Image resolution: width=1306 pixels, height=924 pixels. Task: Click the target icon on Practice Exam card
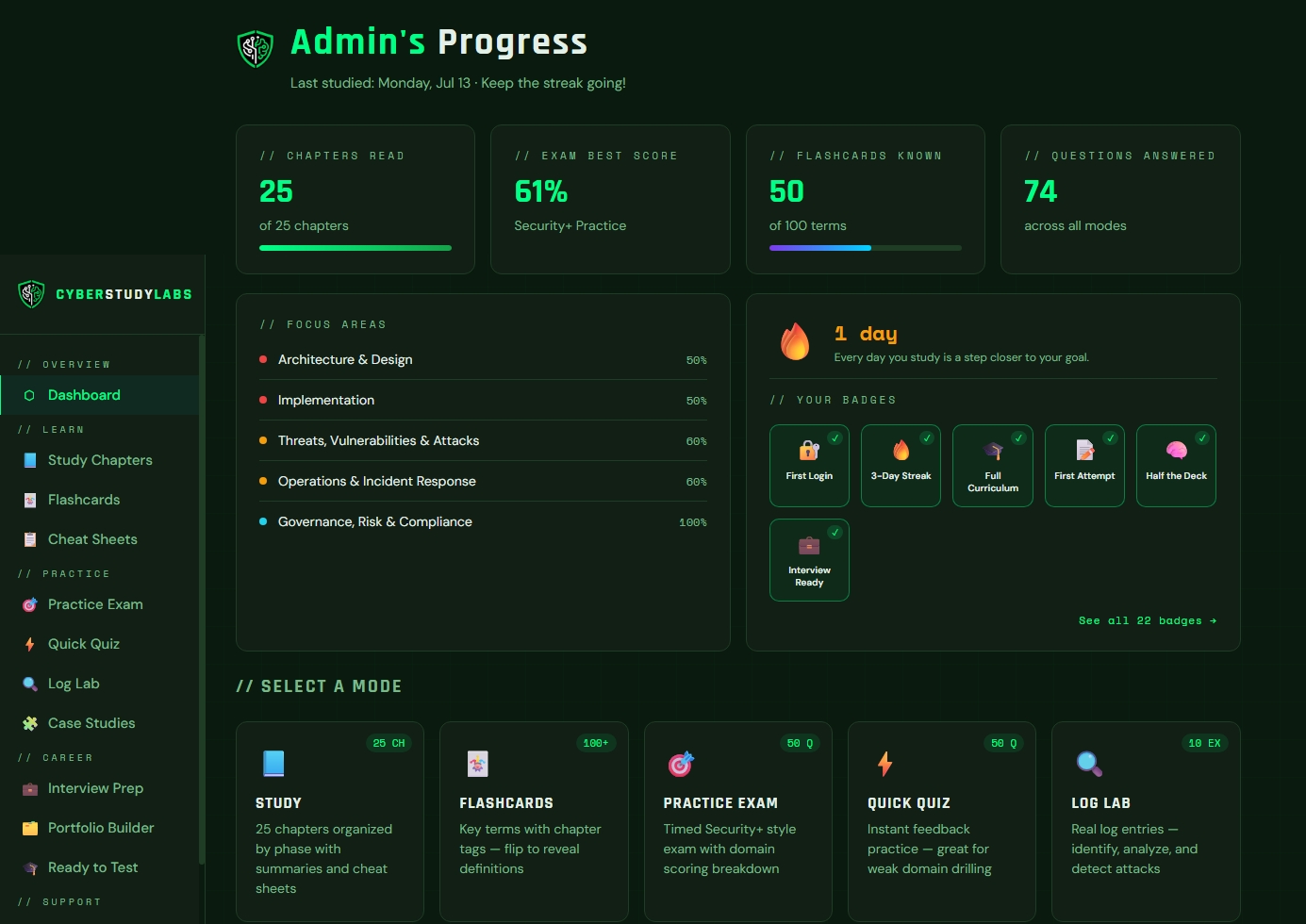[681, 763]
